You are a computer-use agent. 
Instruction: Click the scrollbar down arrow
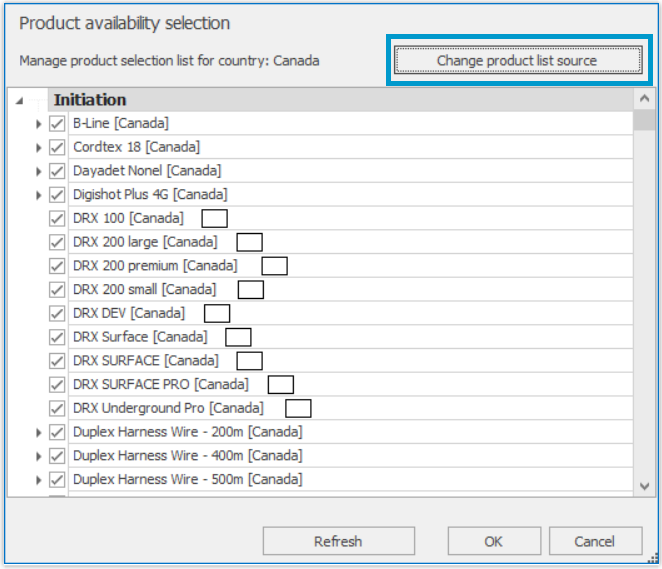(x=644, y=486)
